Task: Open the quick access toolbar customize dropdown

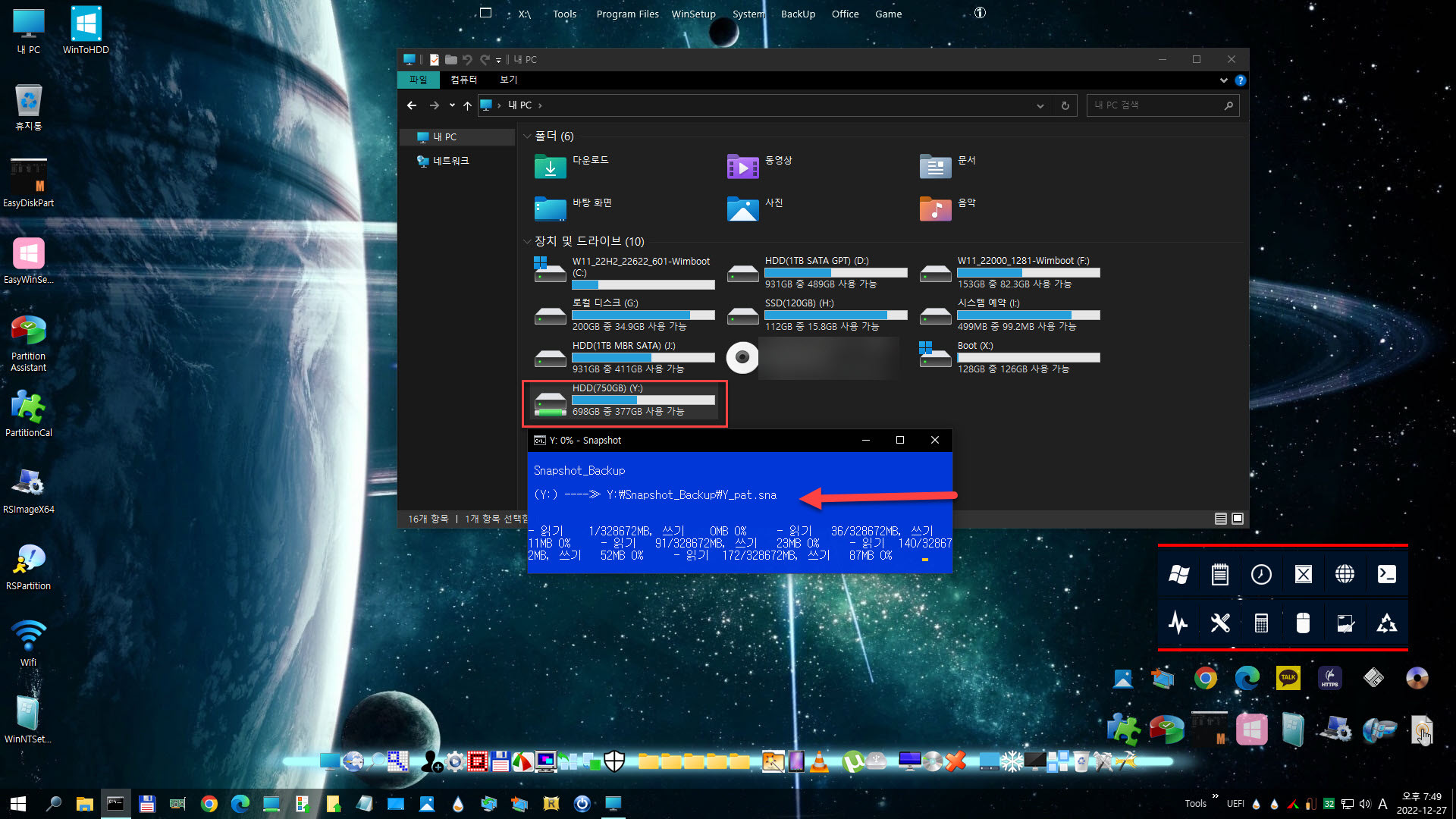Action: (x=498, y=60)
